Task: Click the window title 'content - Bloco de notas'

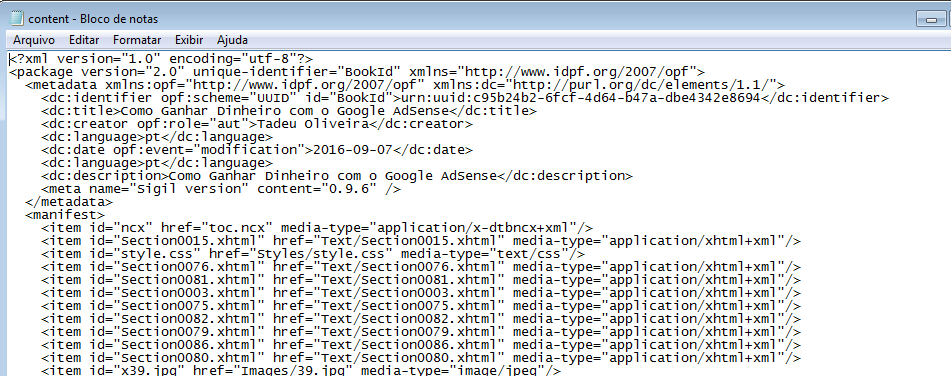Action: [93, 19]
